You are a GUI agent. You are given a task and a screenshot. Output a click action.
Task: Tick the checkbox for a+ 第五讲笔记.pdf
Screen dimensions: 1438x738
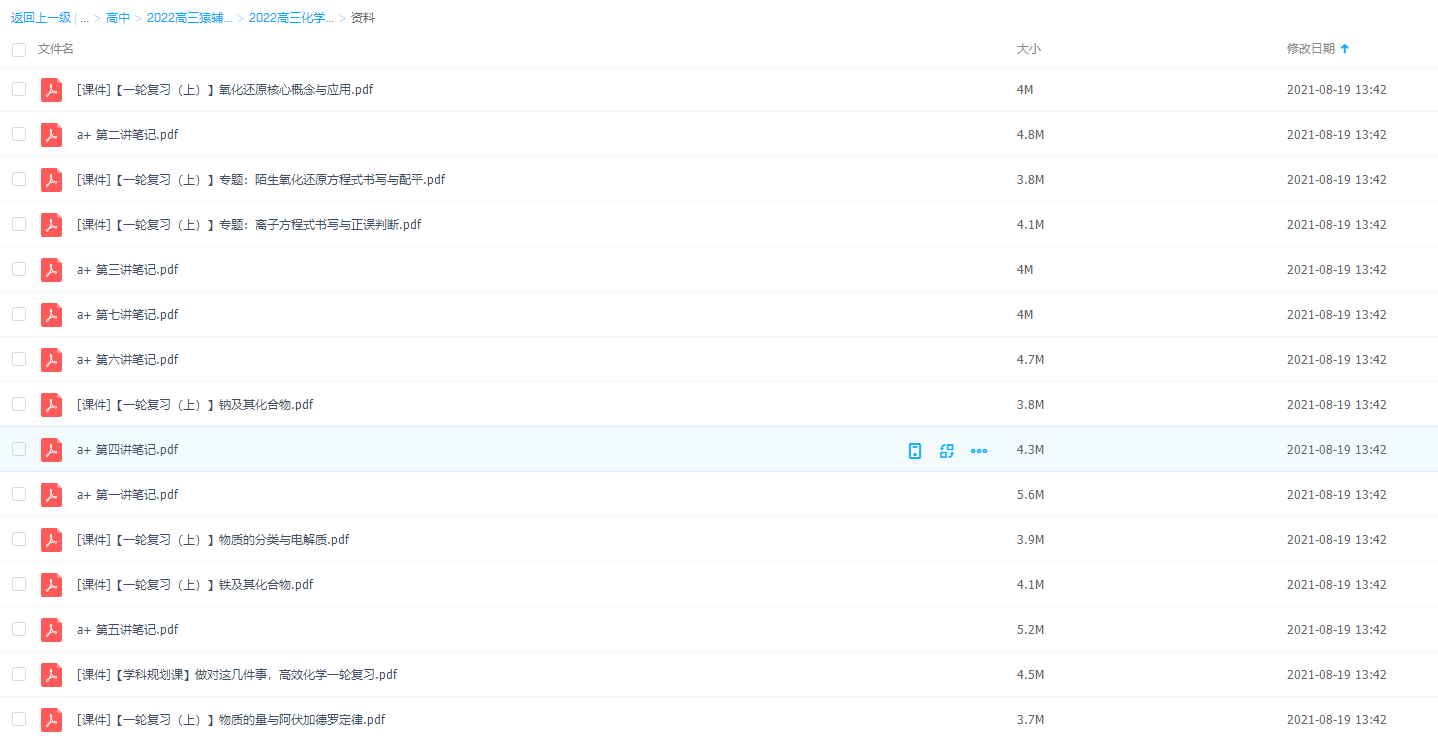click(19, 629)
